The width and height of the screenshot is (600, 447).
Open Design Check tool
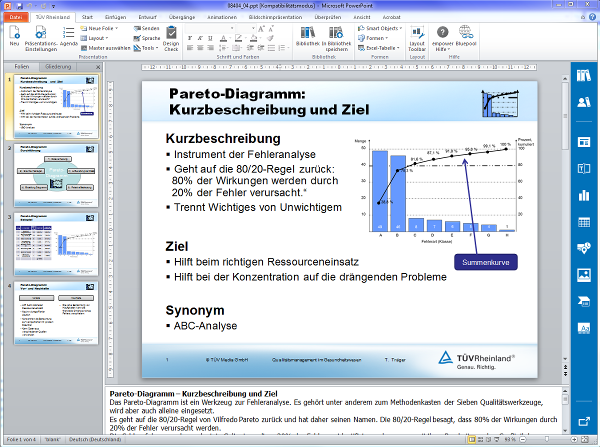pos(171,39)
